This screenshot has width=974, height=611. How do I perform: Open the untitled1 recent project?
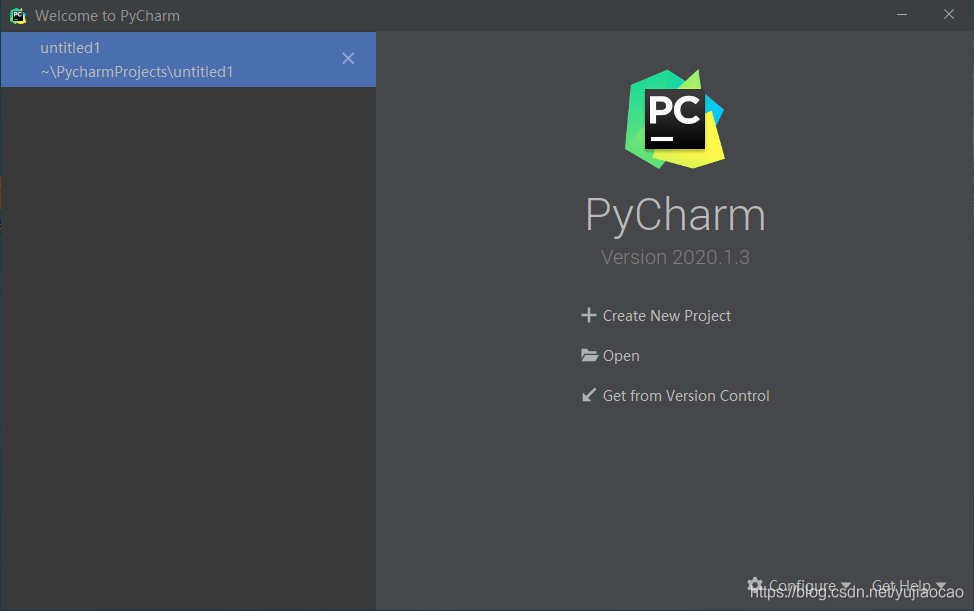pyautogui.click(x=188, y=60)
